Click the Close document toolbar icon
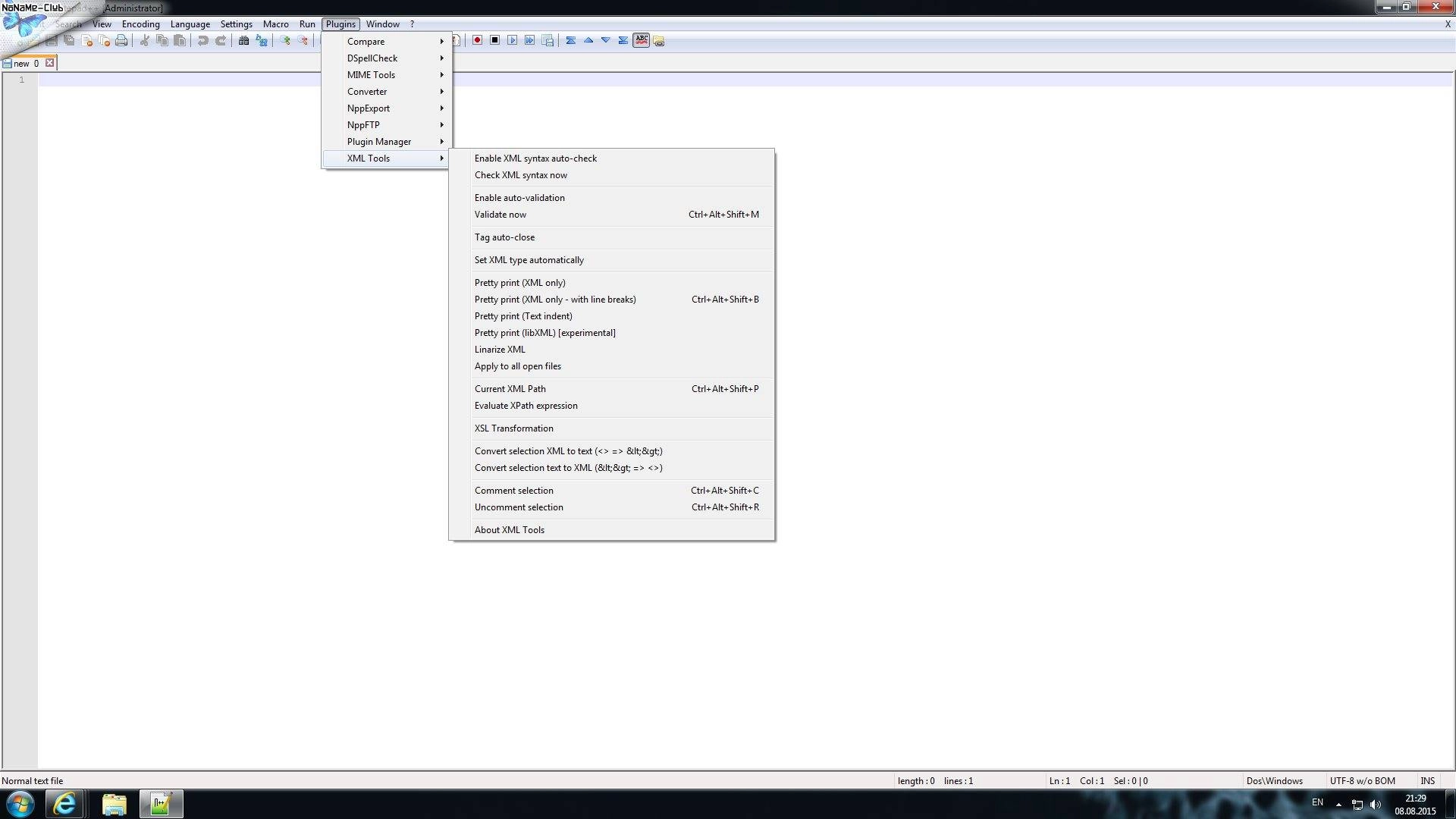1456x819 pixels. point(86,40)
